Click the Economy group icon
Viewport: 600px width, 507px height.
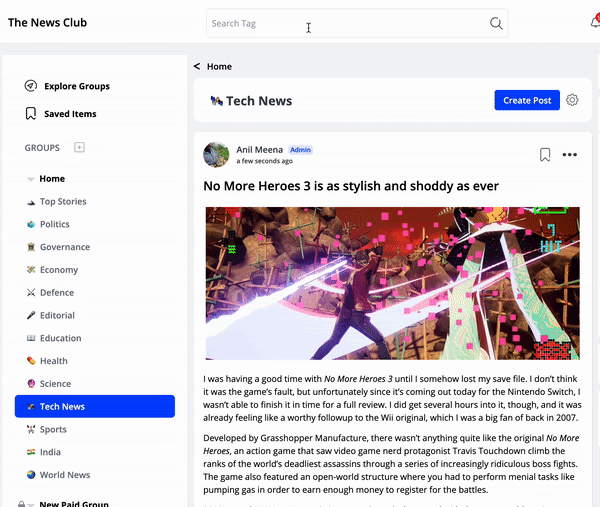[31, 270]
